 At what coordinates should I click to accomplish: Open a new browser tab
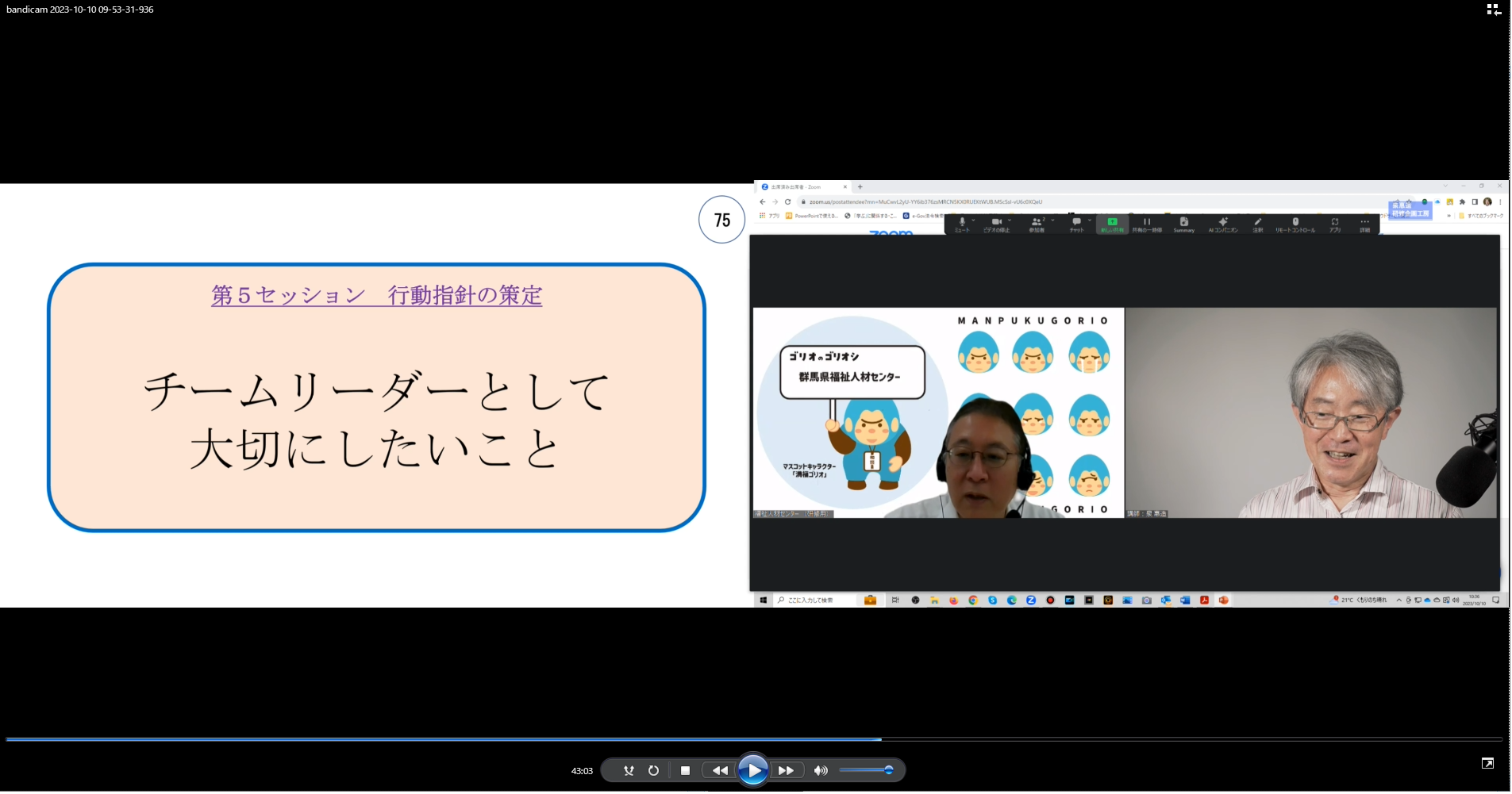pos(860,187)
